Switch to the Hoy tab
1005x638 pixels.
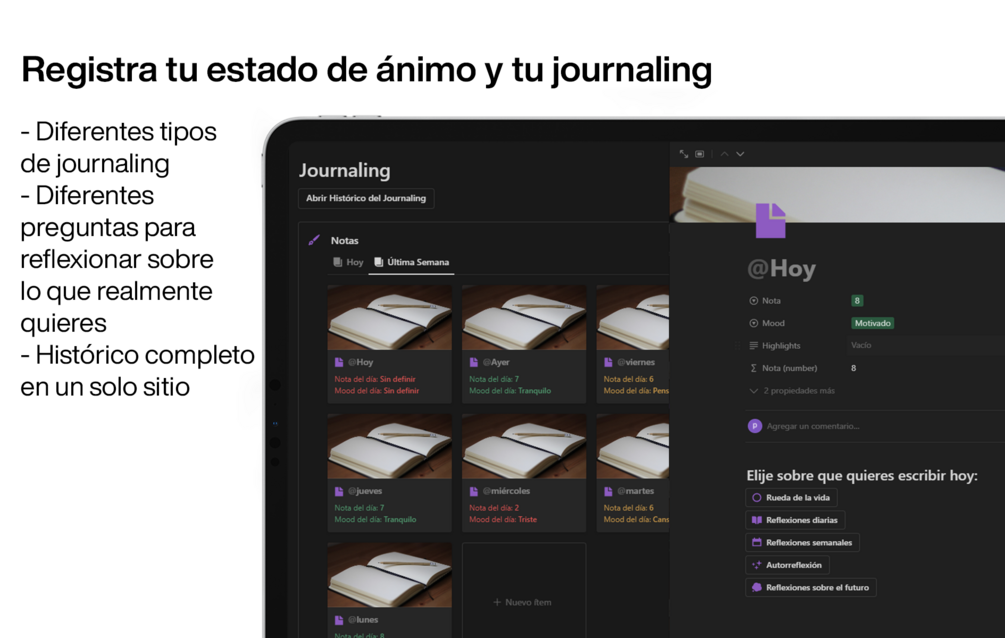[x=349, y=262]
